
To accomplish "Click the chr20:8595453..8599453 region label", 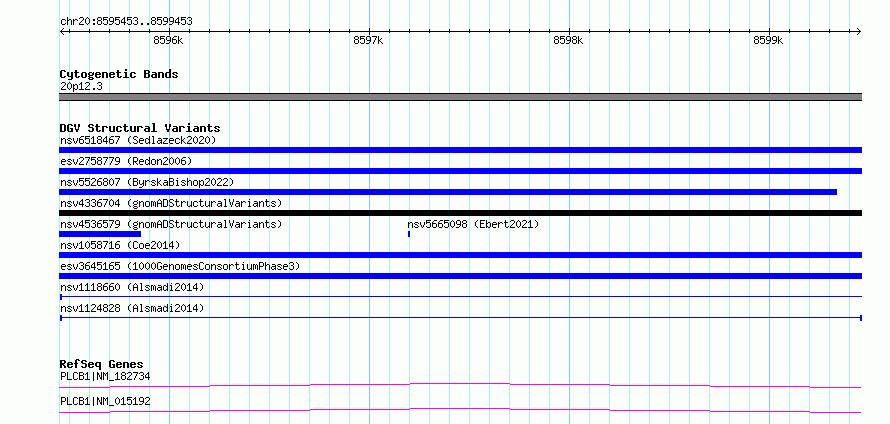I will click(x=126, y=22).
